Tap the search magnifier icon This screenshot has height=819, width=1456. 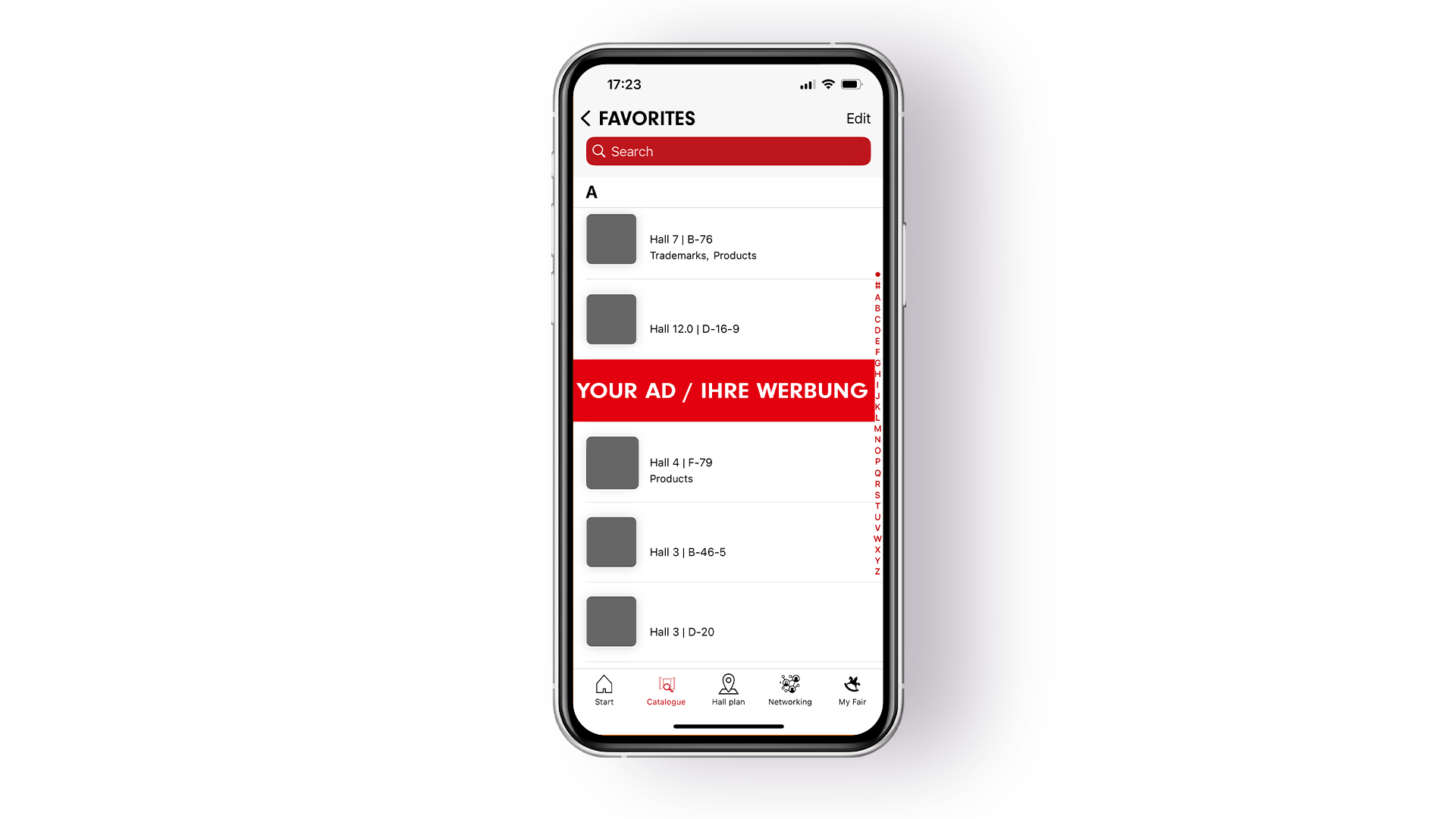[x=600, y=150]
